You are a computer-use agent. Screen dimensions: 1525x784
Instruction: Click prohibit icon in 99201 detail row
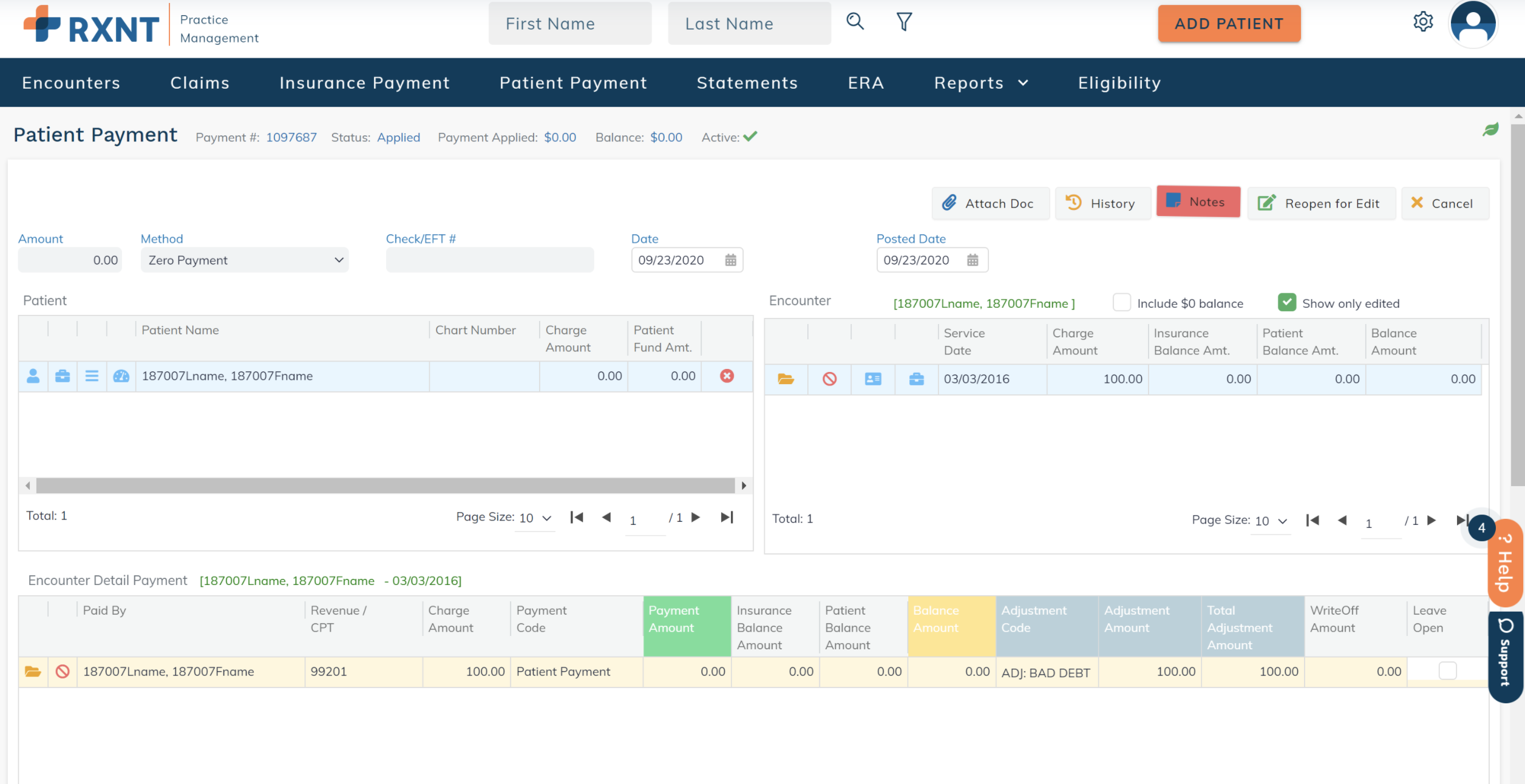pos(63,672)
